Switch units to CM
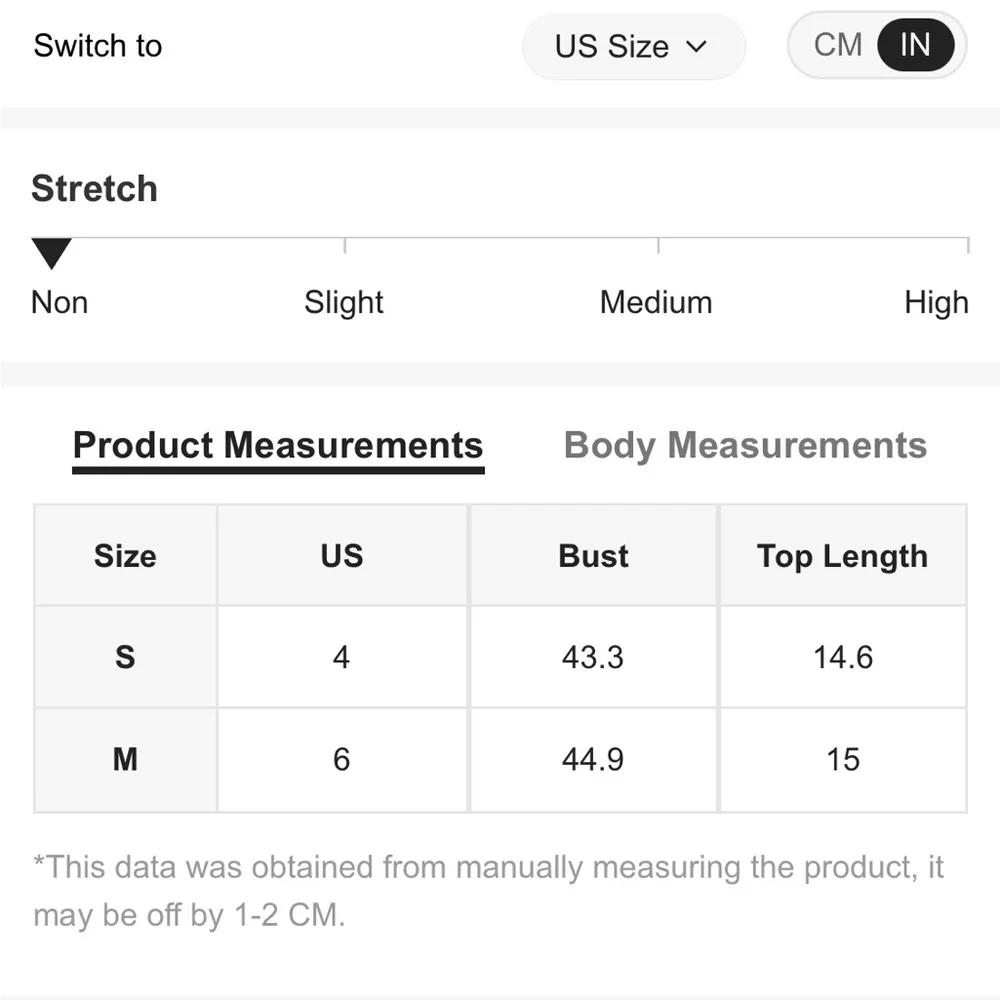The width and height of the screenshot is (1000, 1000). point(837,45)
